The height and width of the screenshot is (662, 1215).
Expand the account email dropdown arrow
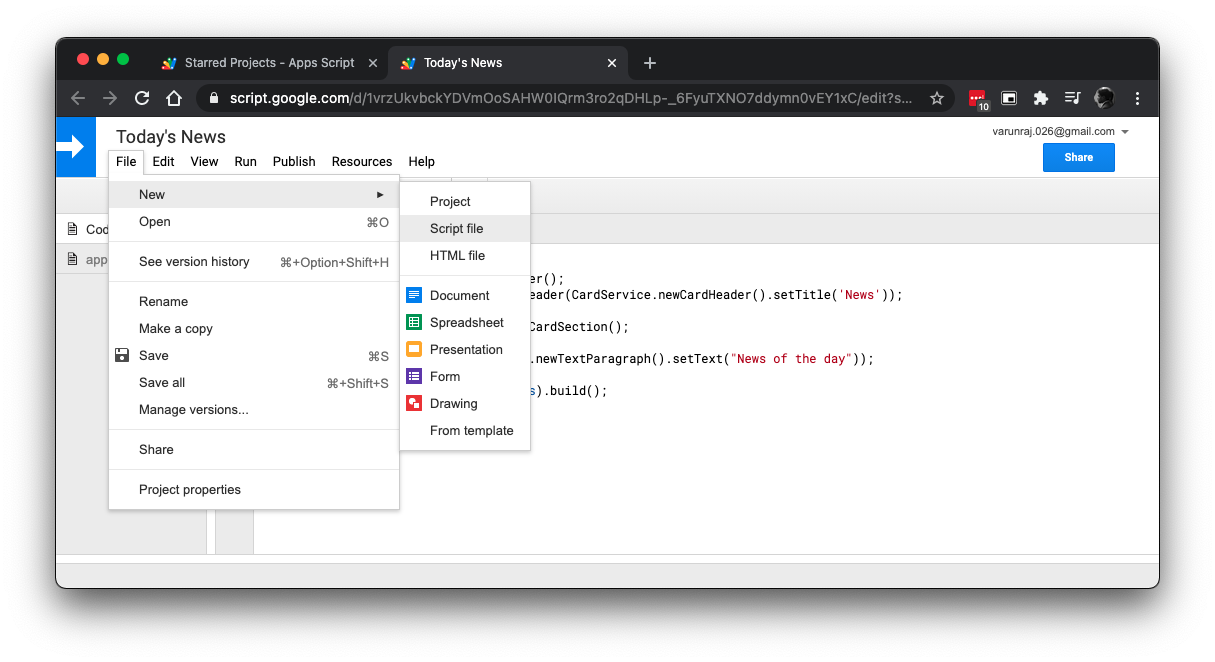pos(1125,132)
